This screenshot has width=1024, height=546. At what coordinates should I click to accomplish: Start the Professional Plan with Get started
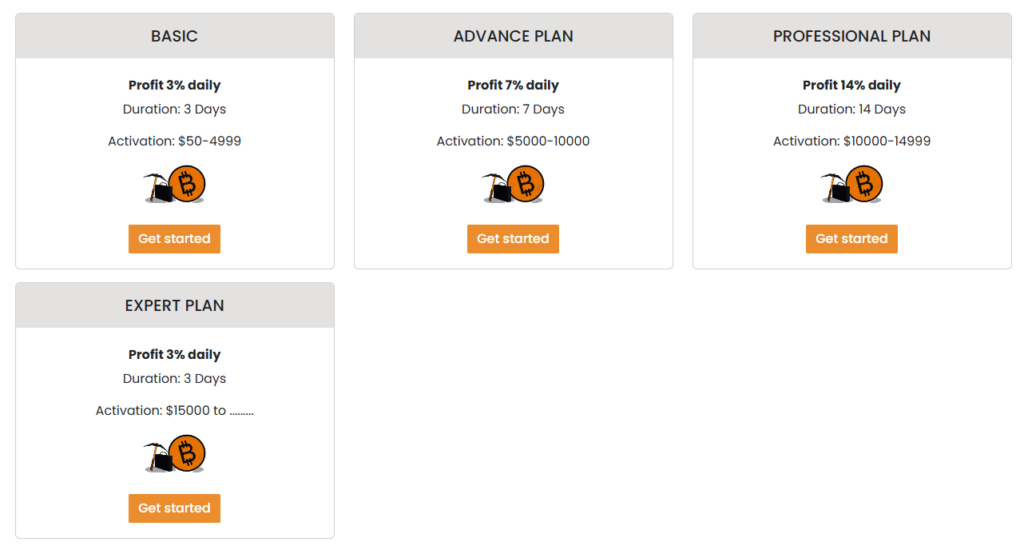pos(852,239)
